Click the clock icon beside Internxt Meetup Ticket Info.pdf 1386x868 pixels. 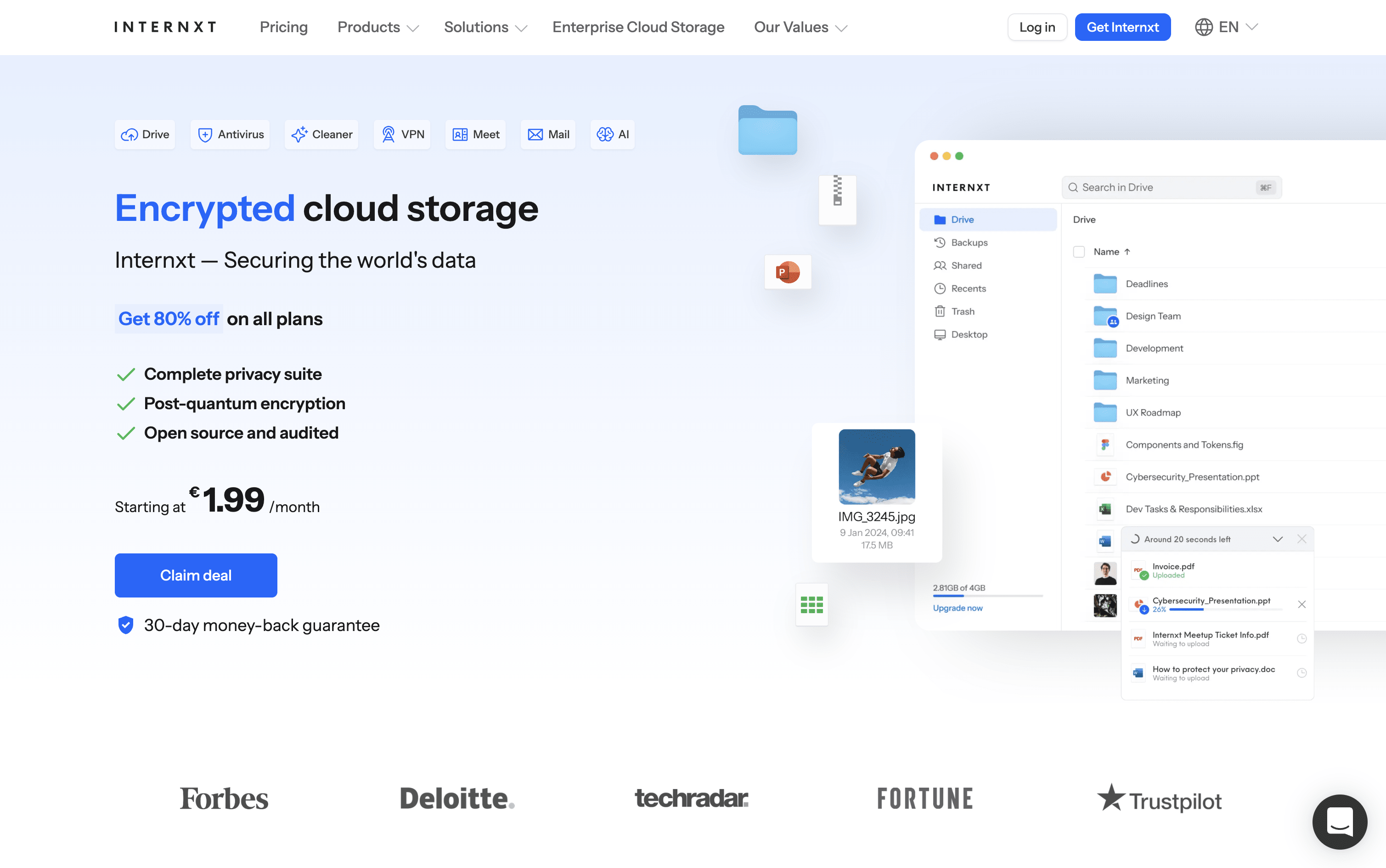[1301, 638]
